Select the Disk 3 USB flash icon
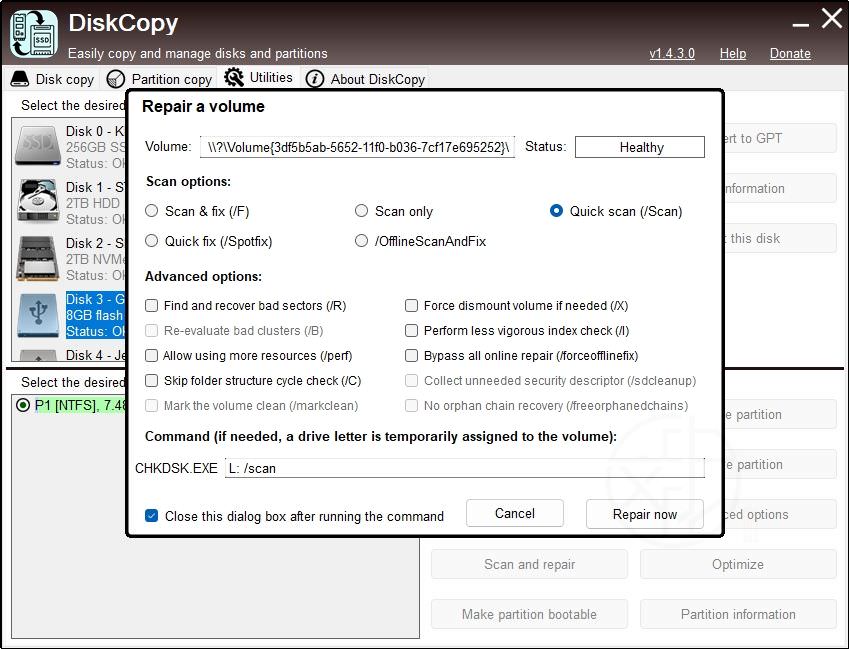This screenshot has width=849, height=649. [x=38, y=314]
